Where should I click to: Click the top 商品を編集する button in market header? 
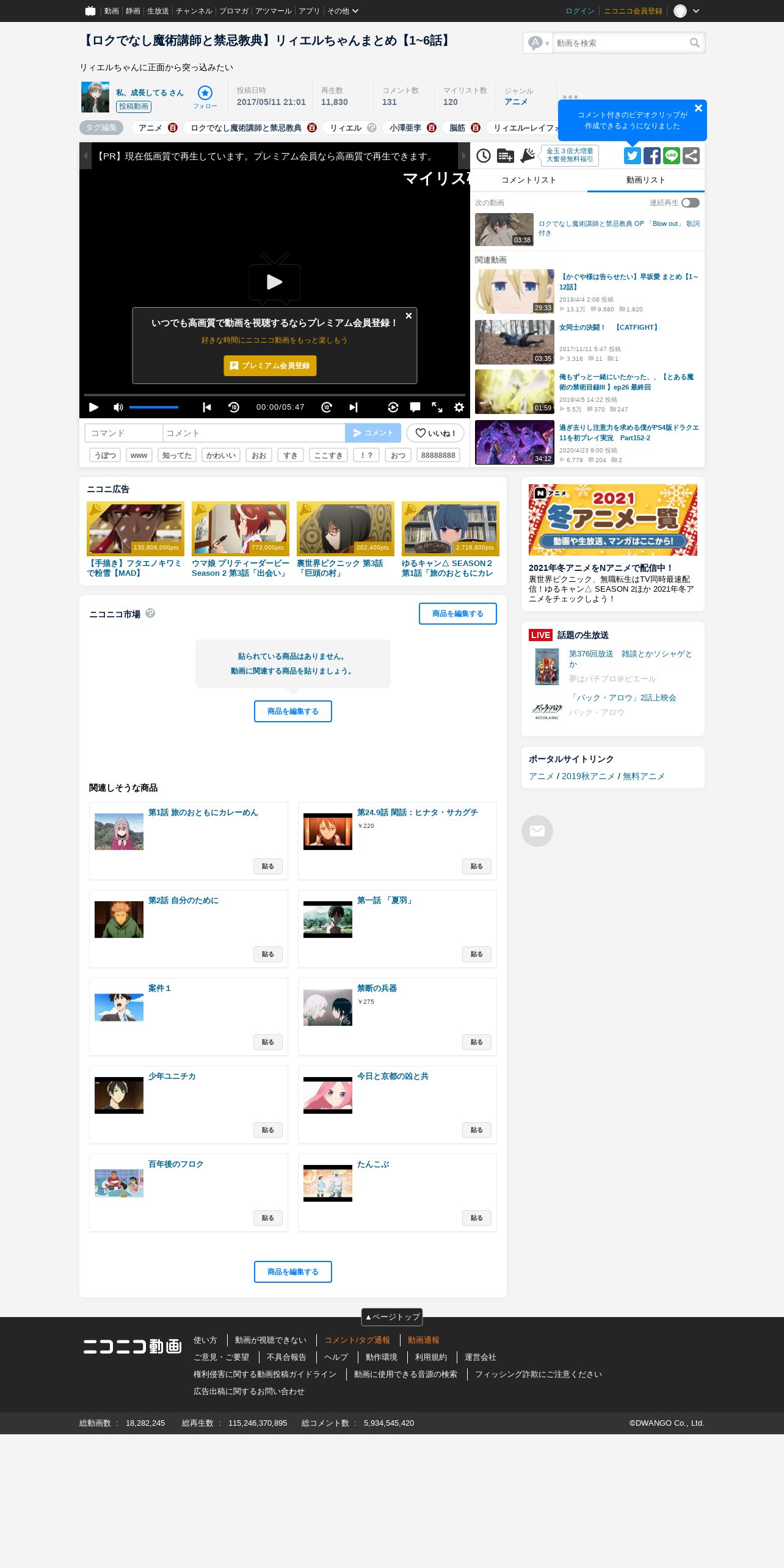458,614
